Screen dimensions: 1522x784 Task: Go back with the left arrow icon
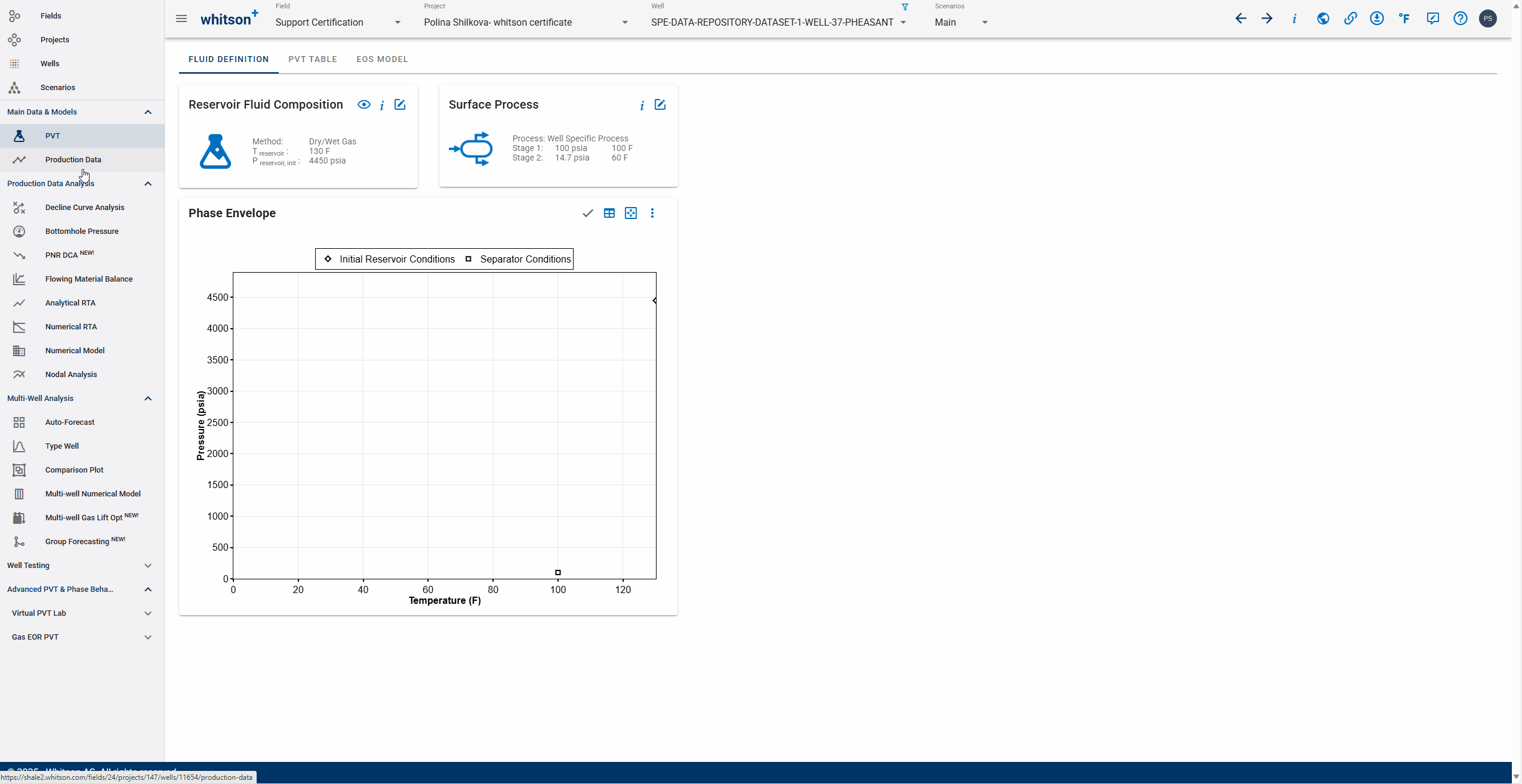(x=1241, y=18)
